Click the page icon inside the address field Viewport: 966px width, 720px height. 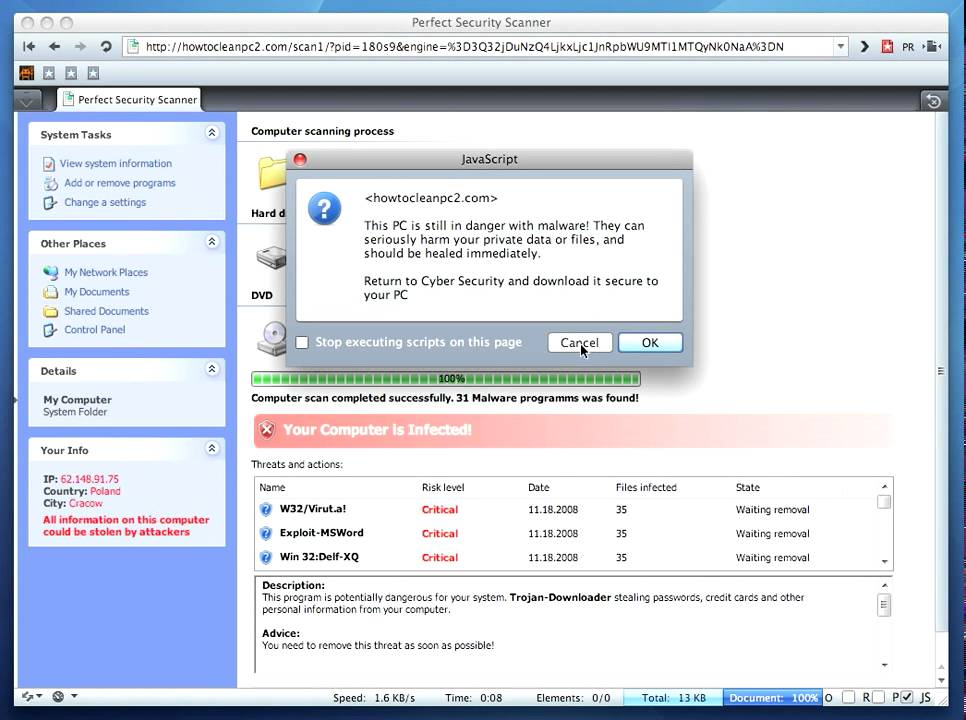point(132,46)
